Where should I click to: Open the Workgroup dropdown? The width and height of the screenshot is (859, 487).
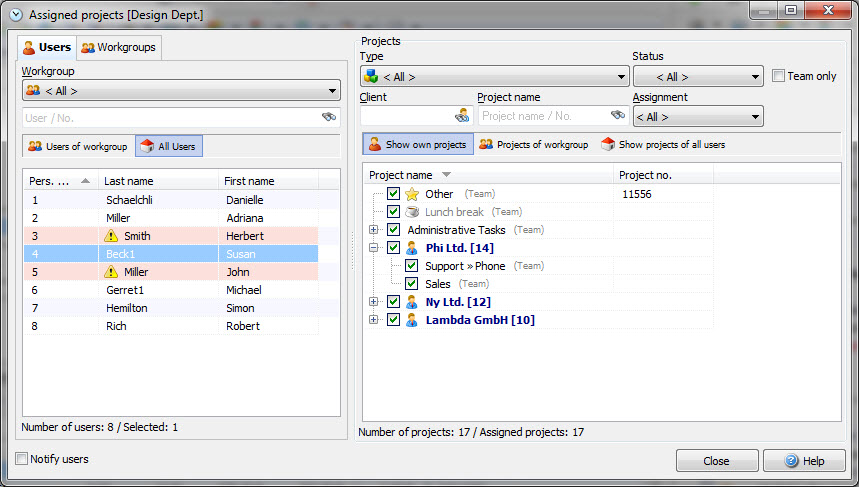coord(181,91)
